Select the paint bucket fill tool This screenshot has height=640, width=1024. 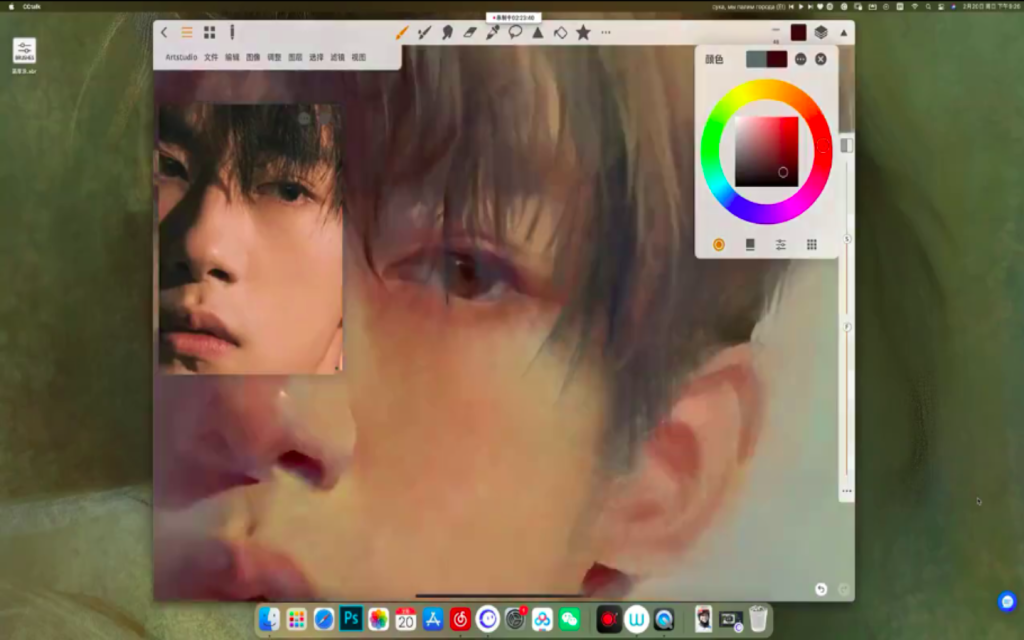pyautogui.click(x=560, y=32)
